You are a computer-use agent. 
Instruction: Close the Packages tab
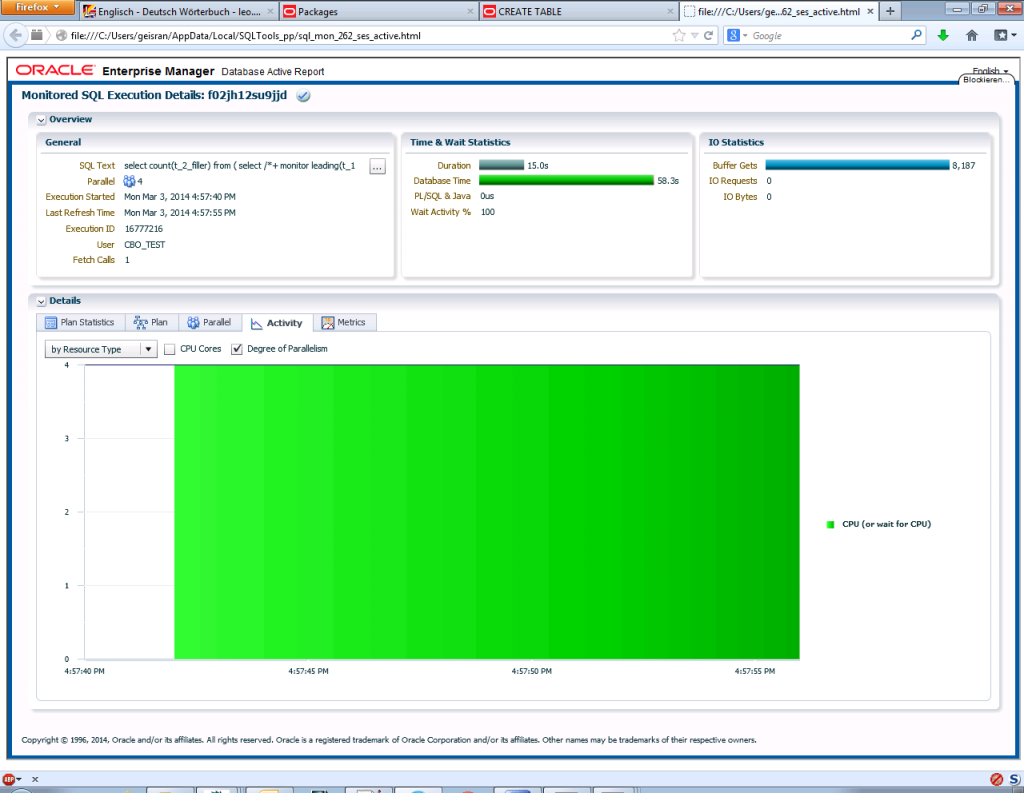[470, 11]
